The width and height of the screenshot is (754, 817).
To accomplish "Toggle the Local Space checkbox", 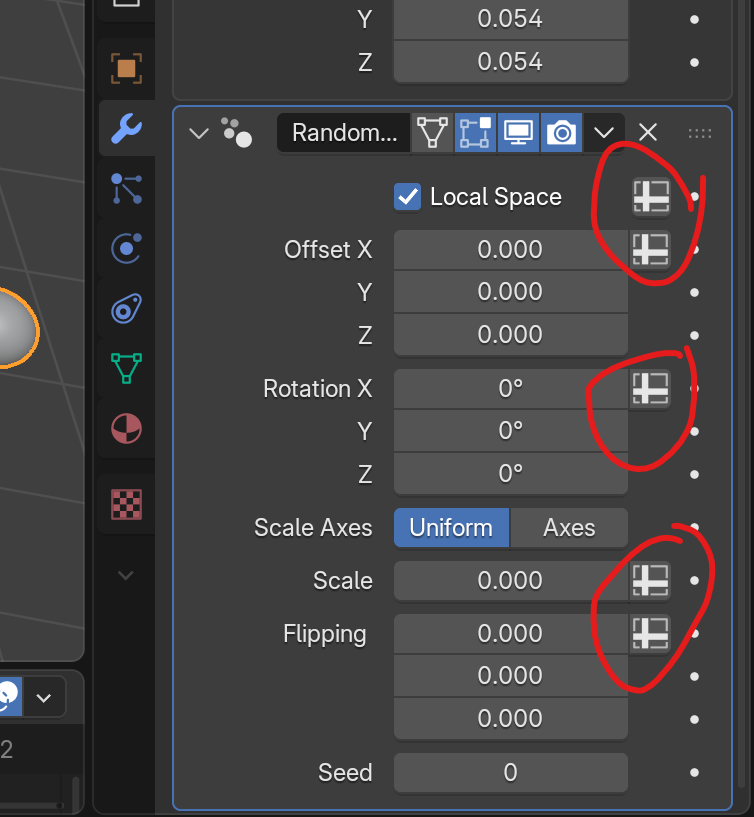I will (407, 197).
